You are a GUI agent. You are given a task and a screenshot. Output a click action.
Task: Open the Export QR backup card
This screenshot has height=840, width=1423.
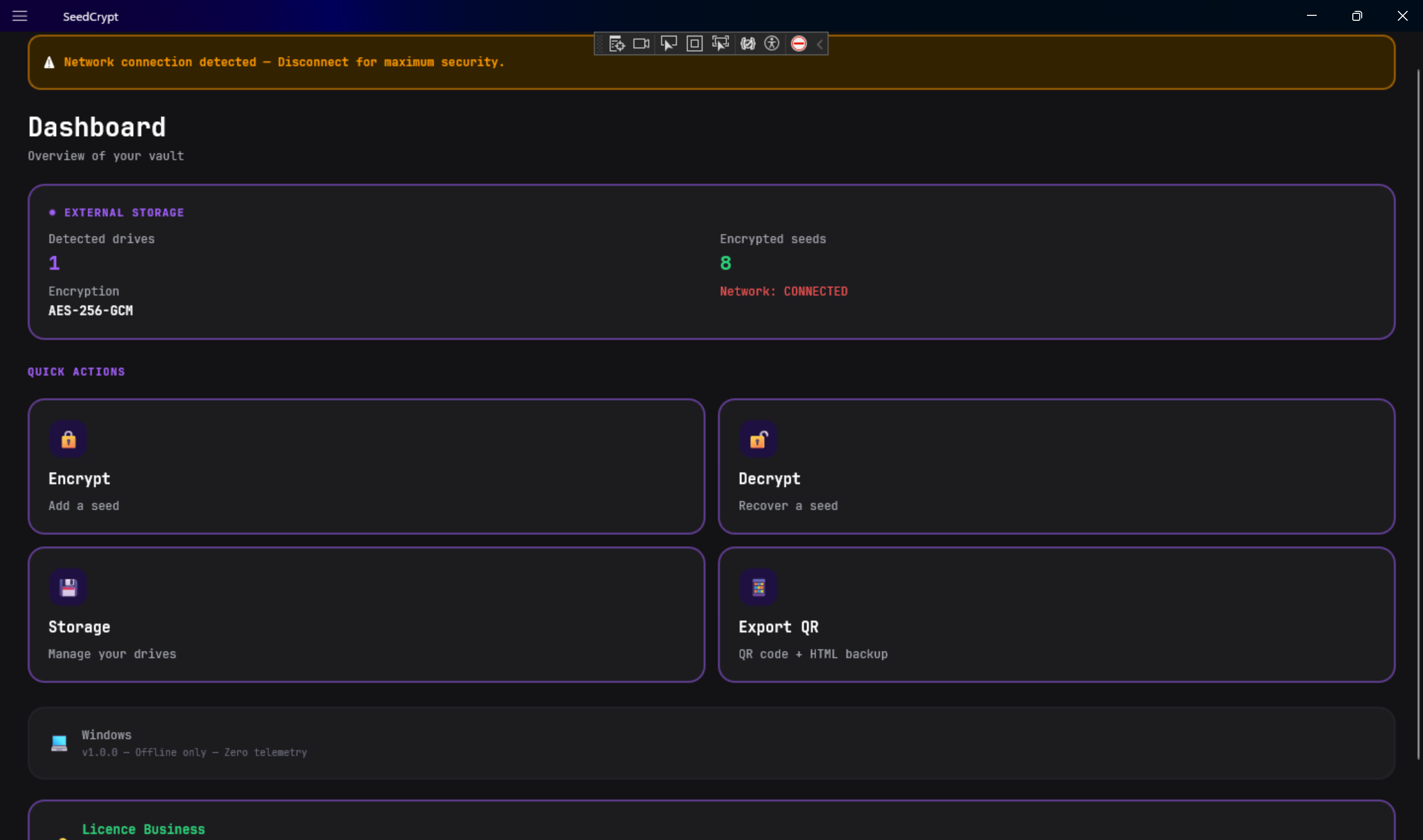1056,615
